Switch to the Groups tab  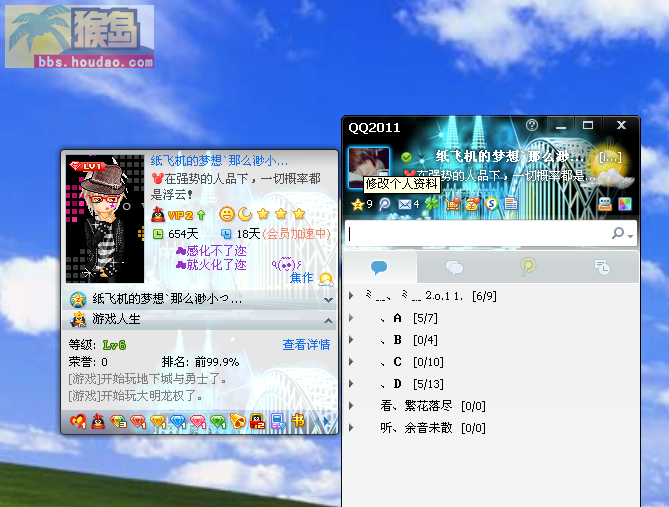pos(454,268)
